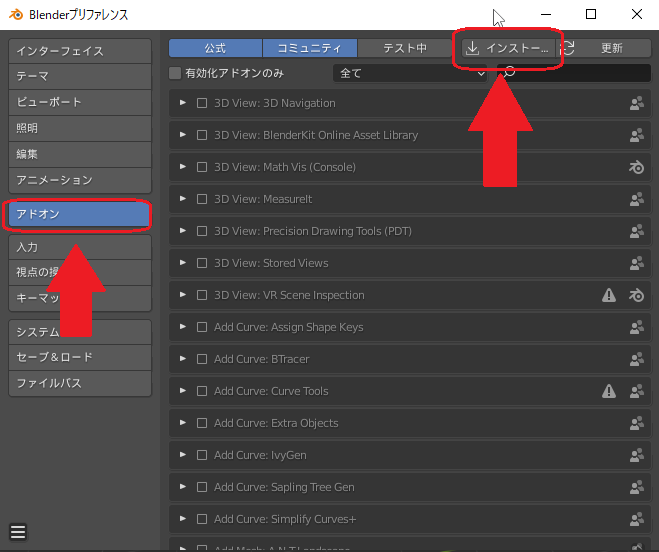This screenshot has height=552, width=659.
Task: Click community icon on Curve Tools row
Action: (x=637, y=391)
